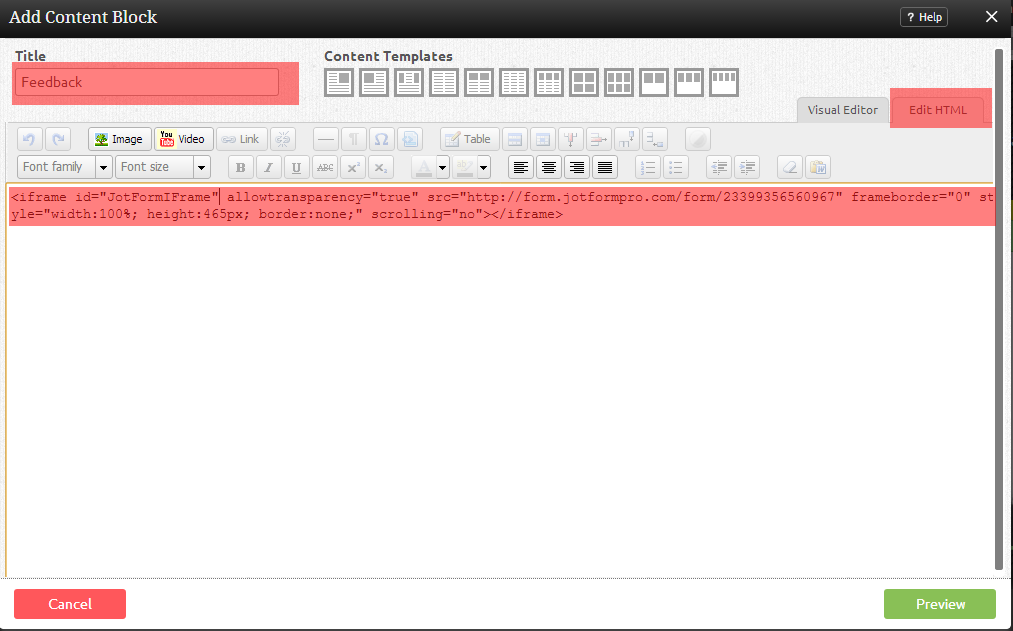Select three-column text template

[514, 83]
